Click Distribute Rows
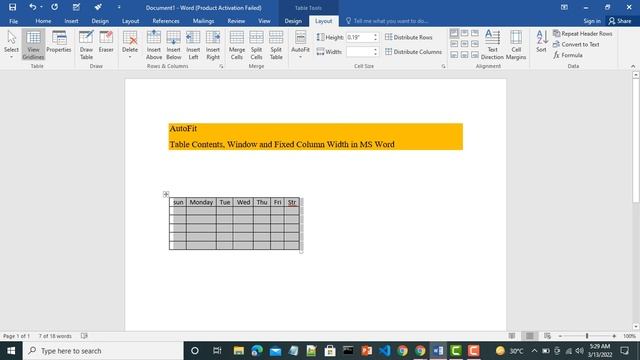 click(x=409, y=37)
